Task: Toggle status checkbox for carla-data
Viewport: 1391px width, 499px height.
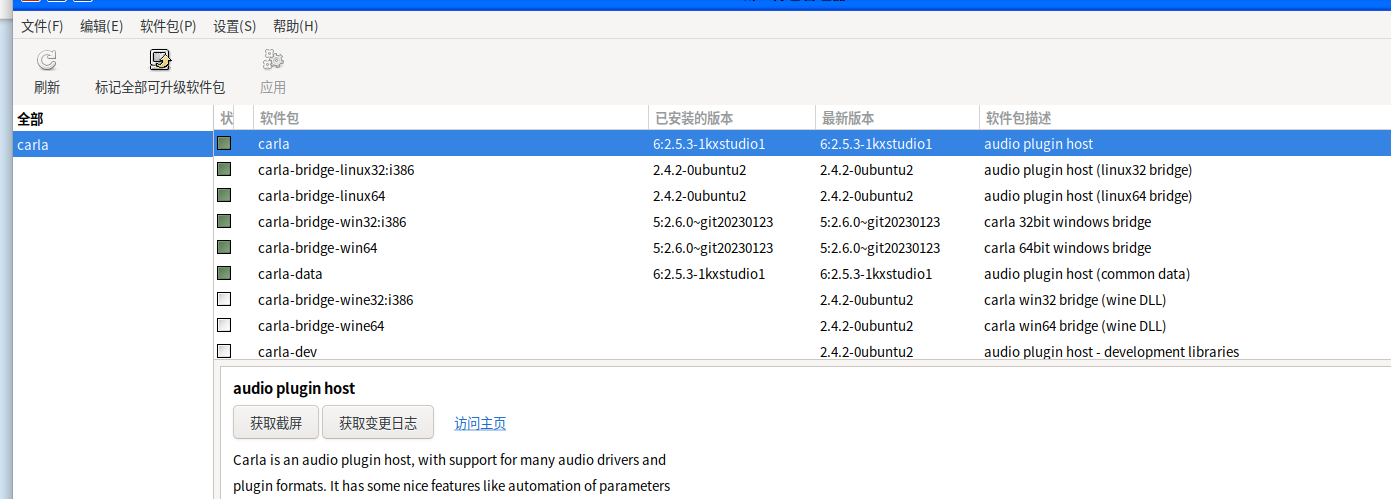Action: point(224,273)
